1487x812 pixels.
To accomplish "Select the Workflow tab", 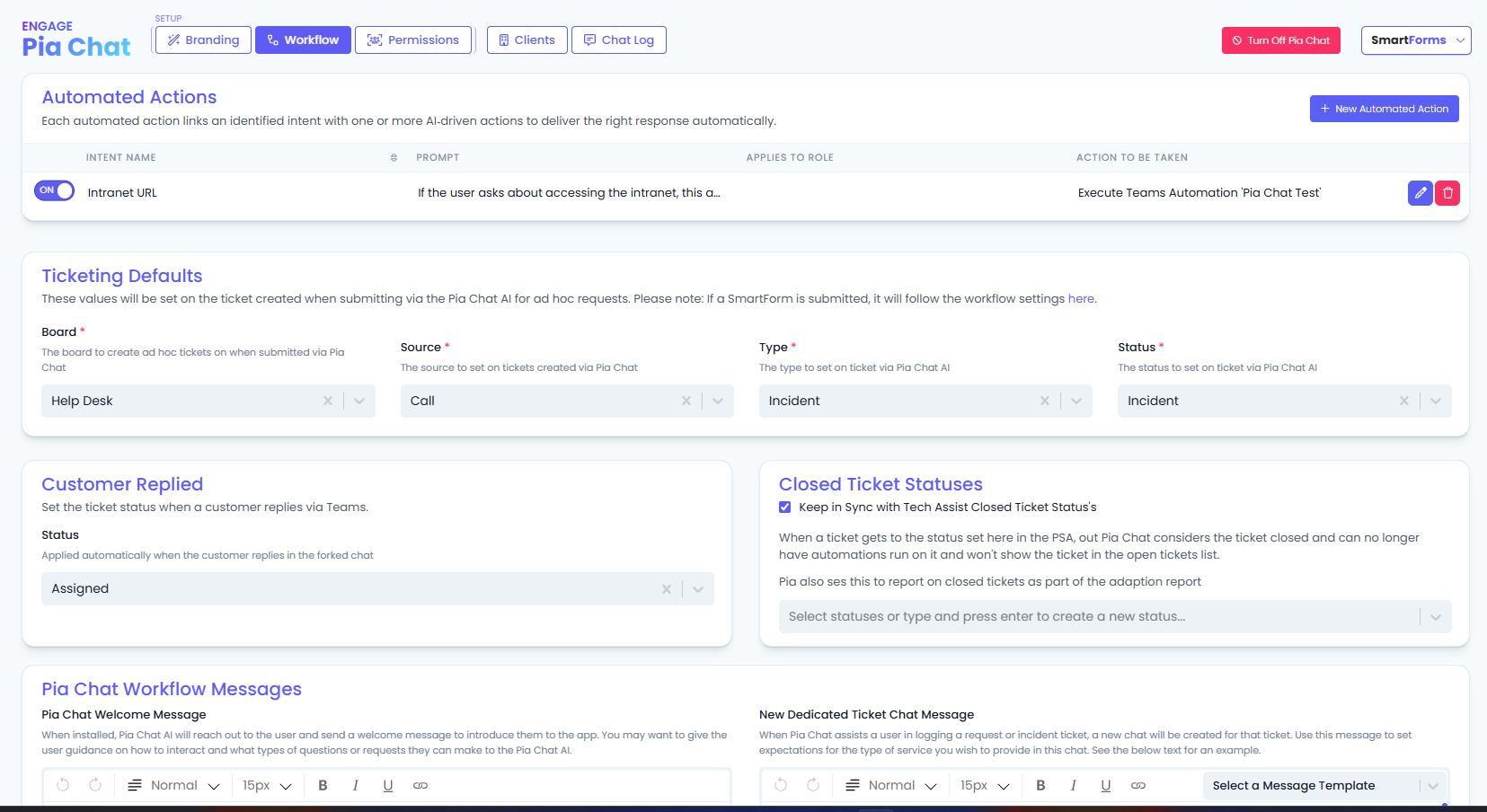I will [x=303, y=40].
